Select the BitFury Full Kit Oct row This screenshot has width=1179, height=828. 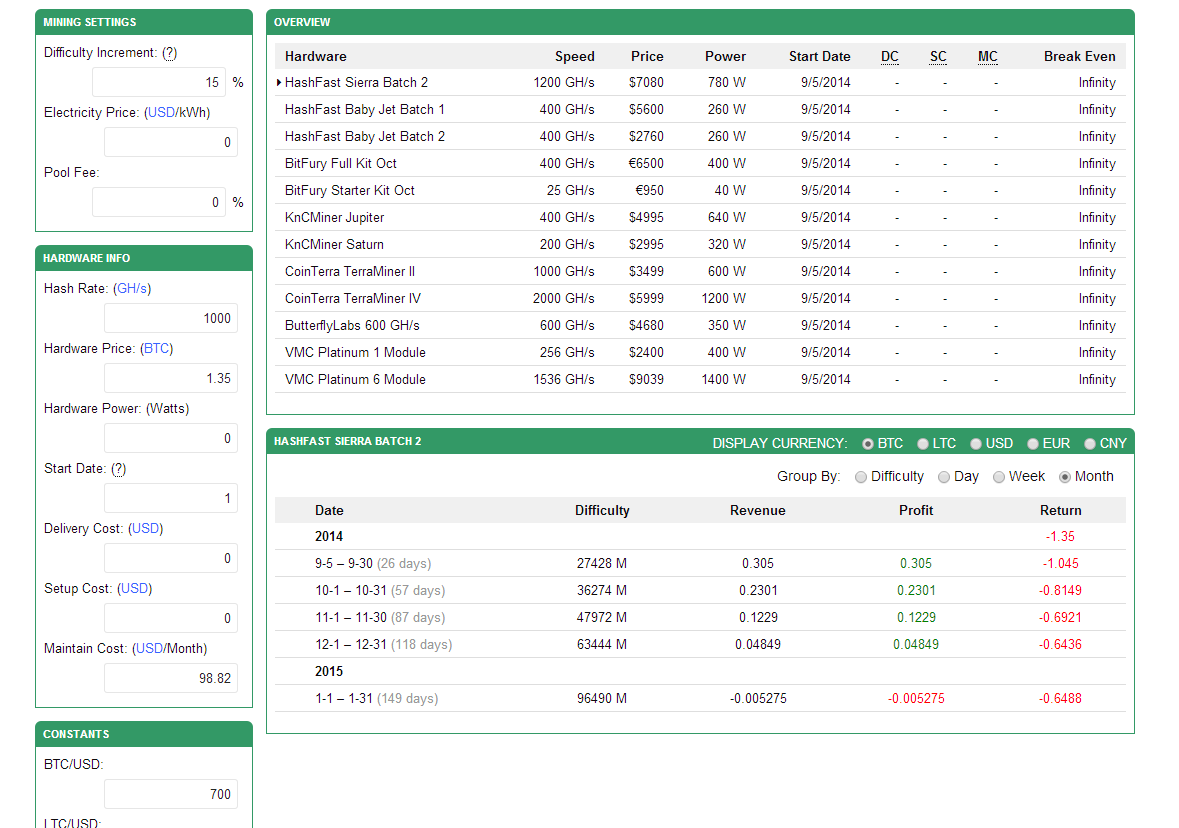(x=700, y=164)
